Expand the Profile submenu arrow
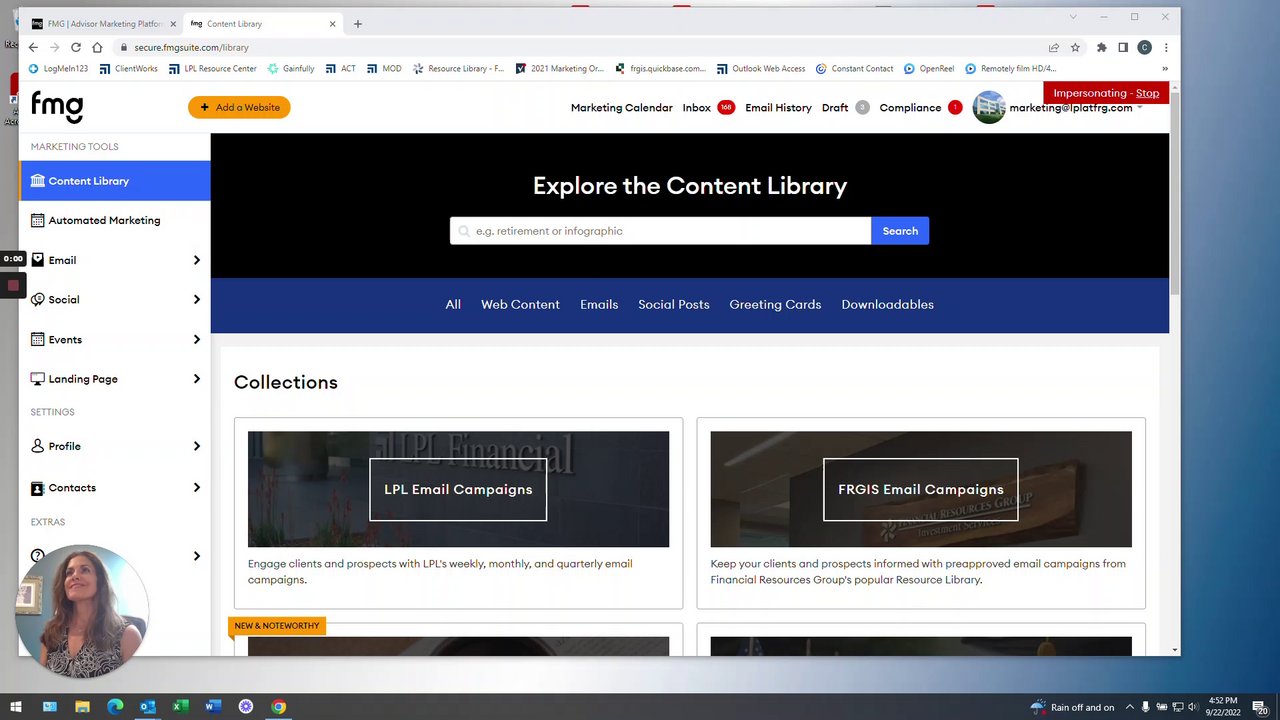The height and width of the screenshot is (720, 1280). click(196, 446)
